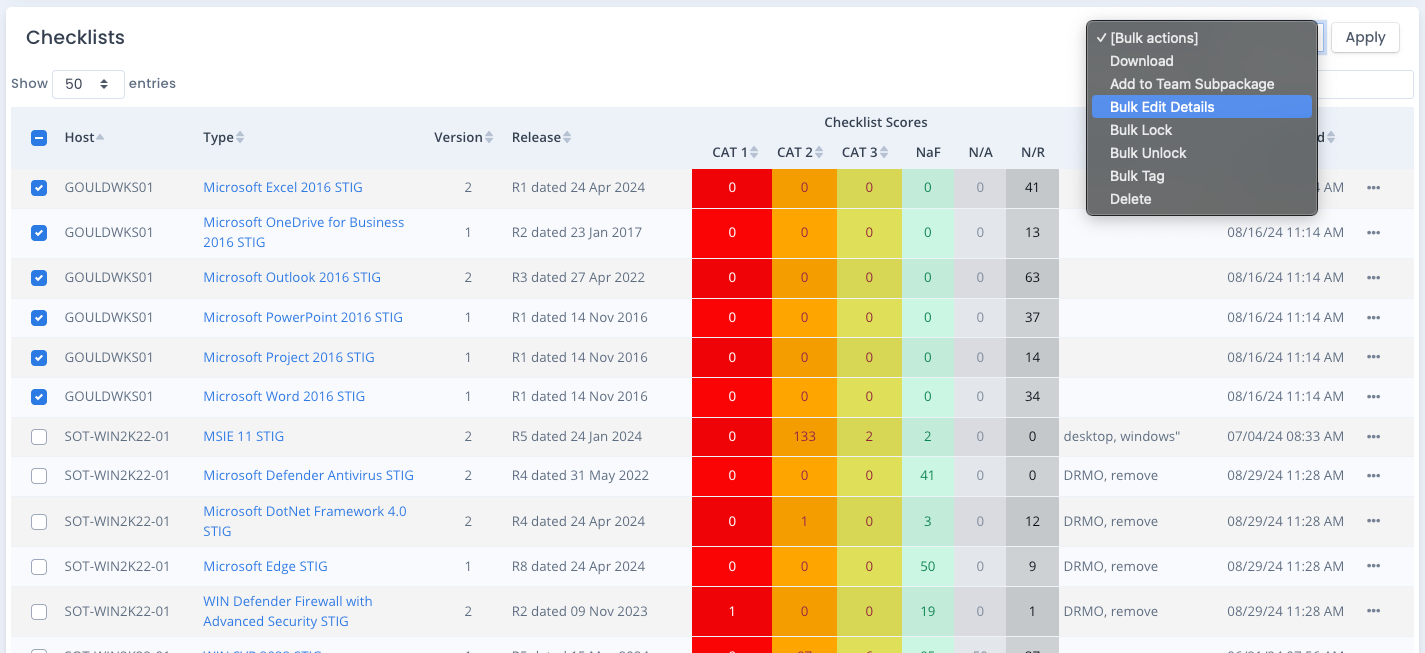Uncheck the Microsoft Project 2016 STIG row
Image resolution: width=1425 pixels, height=653 pixels.
39,358
